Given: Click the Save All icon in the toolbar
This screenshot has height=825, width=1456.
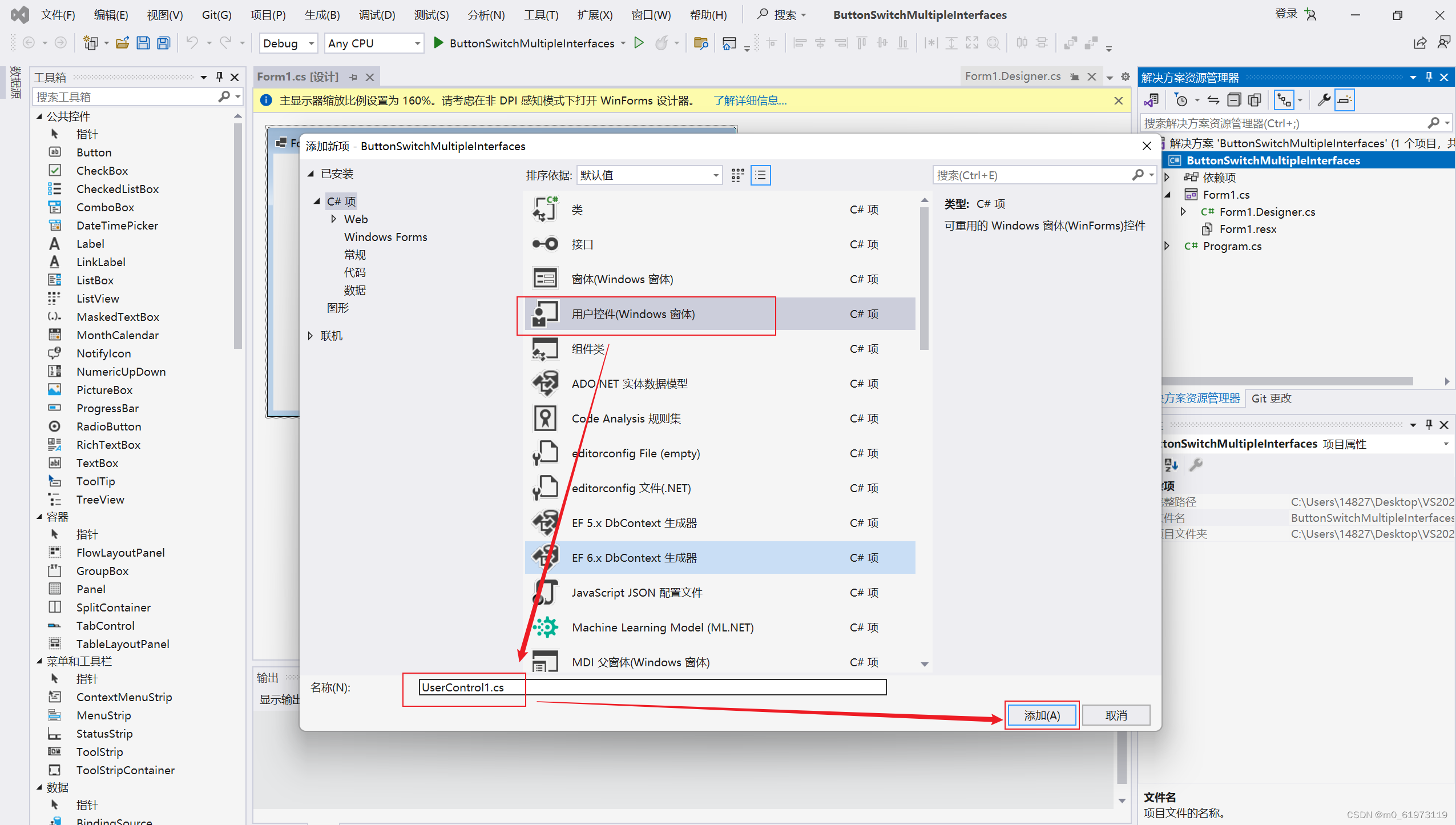Looking at the screenshot, I should [x=164, y=43].
